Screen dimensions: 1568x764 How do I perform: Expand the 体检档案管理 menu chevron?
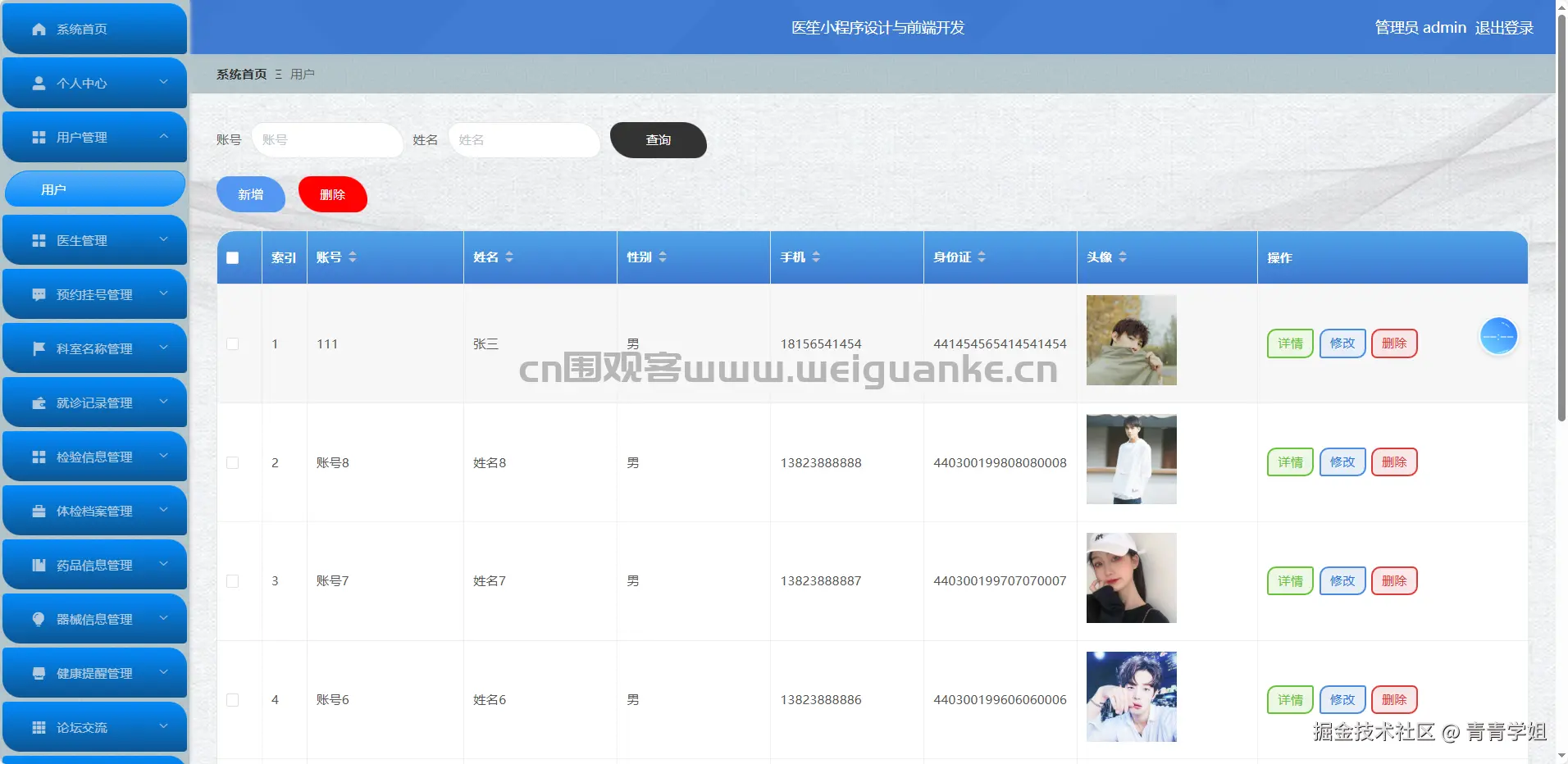point(163,510)
